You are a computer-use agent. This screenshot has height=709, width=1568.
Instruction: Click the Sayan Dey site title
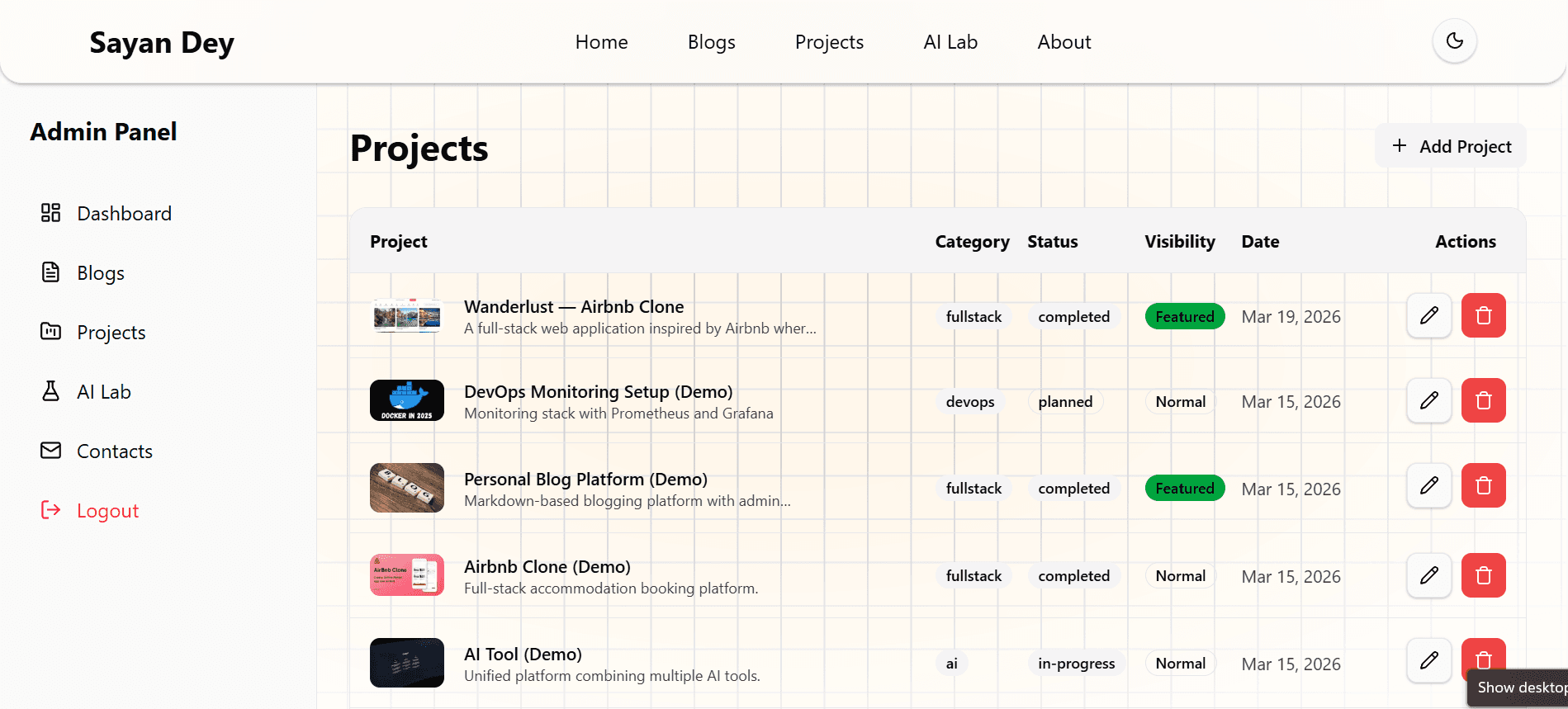162,42
